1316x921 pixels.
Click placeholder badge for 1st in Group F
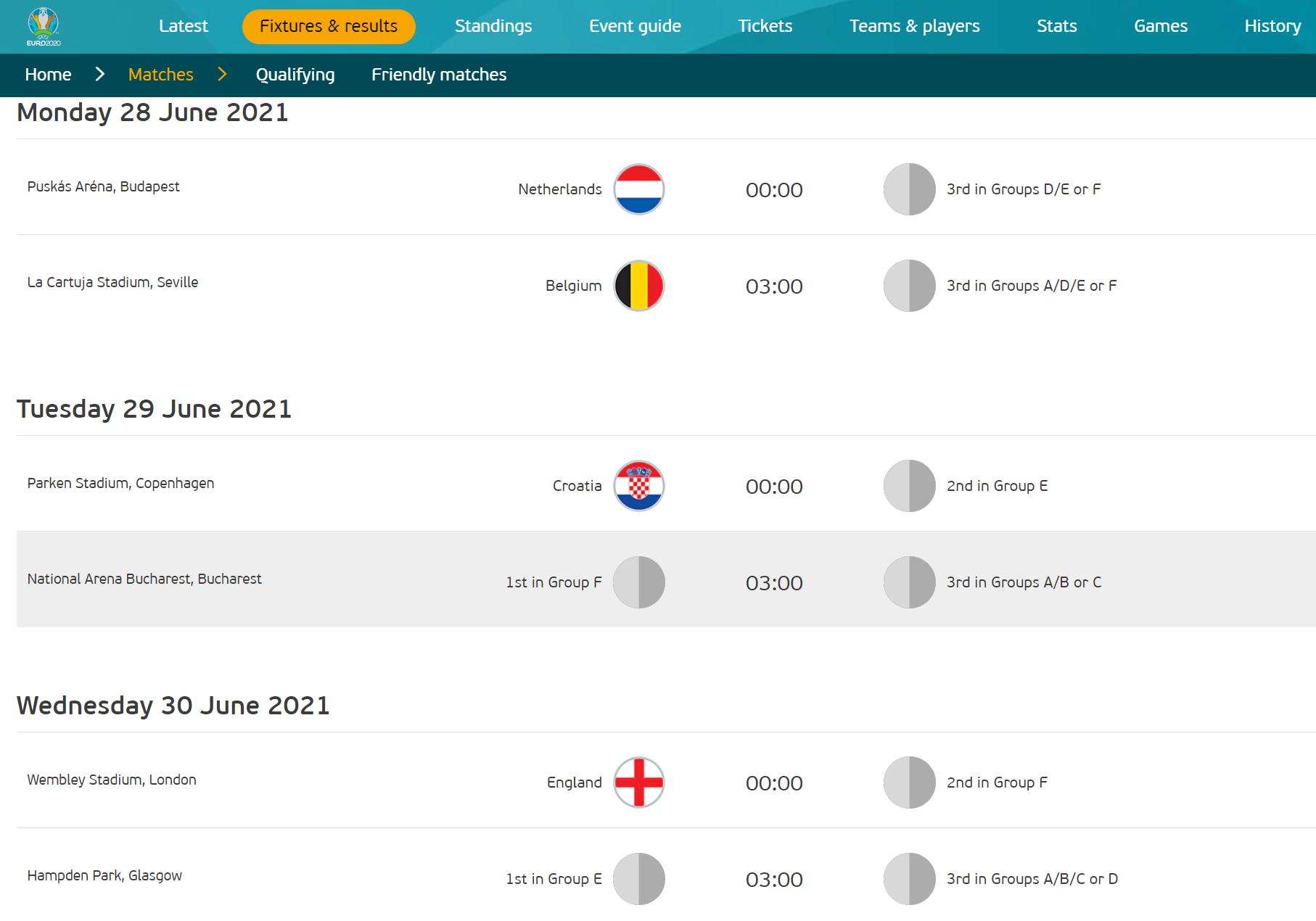pyautogui.click(x=638, y=582)
